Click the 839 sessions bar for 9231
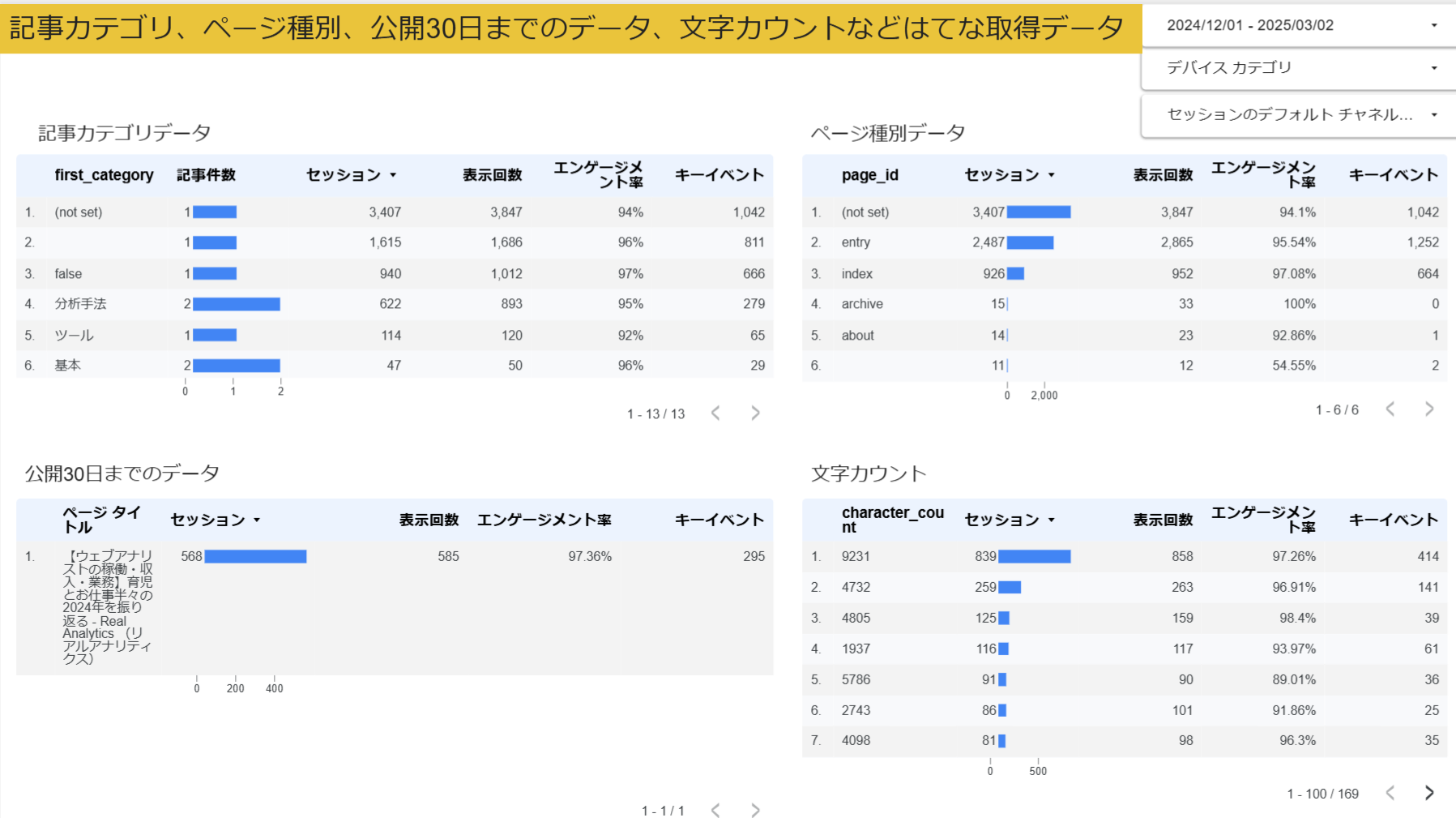The height and width of the screenshot is (818, 1456). click(1035, 556)
